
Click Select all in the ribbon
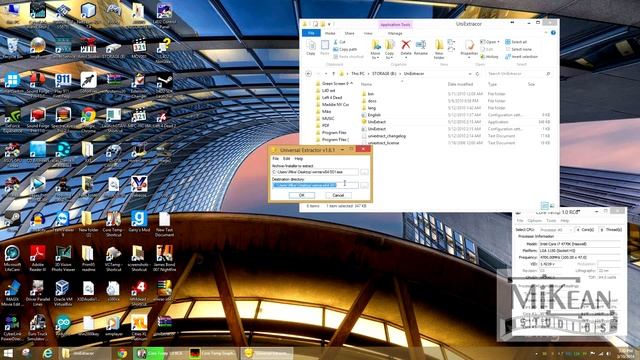(x=516, y=42)
